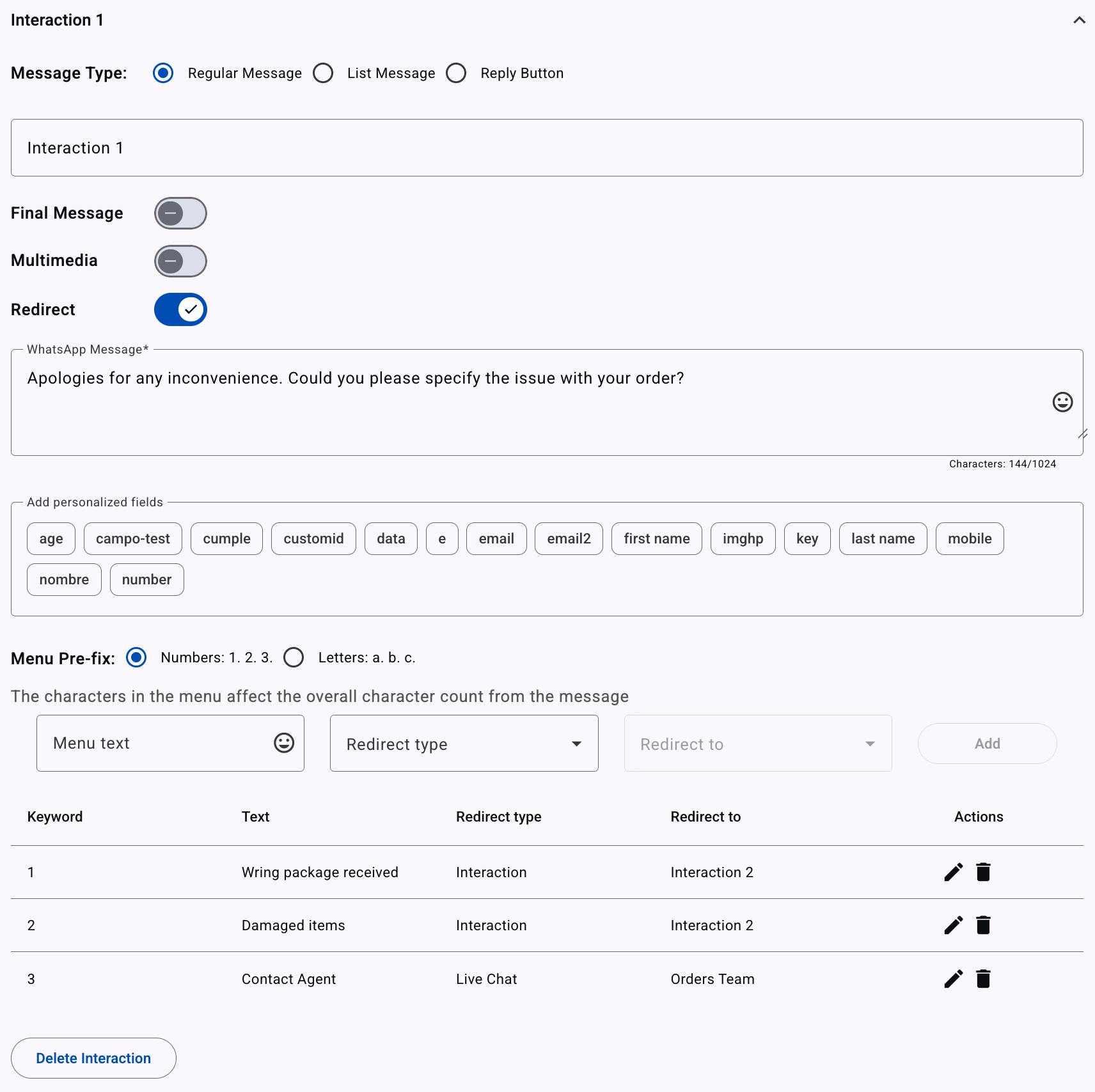Toggle the Multimedia switch
This screenshot has height=1092, width=1095.
tap(180, 261)
